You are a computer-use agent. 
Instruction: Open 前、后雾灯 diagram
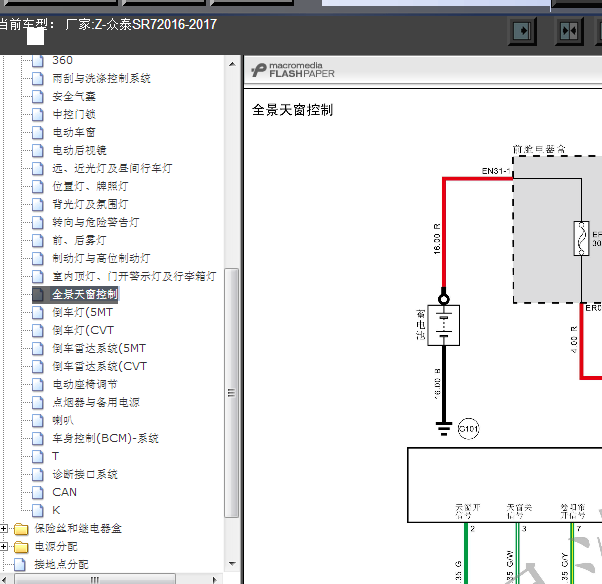point(79,240)
